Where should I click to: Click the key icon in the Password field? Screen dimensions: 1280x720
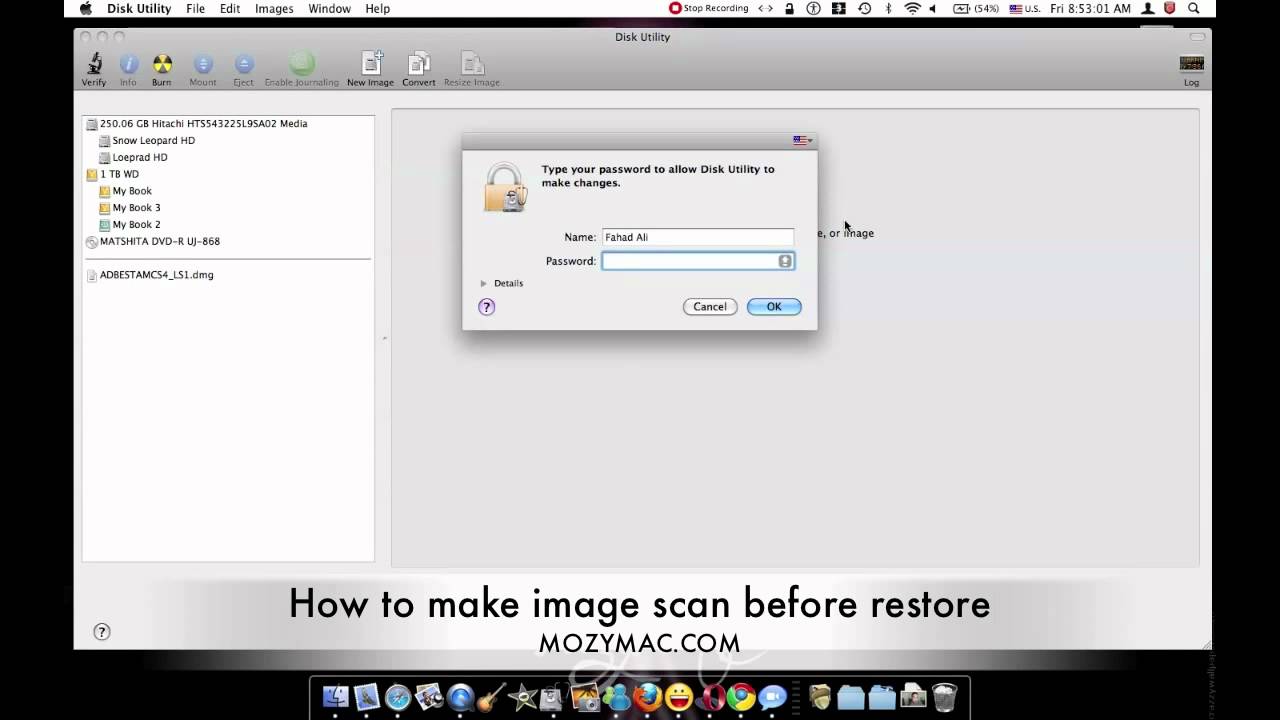pos(785,261)
